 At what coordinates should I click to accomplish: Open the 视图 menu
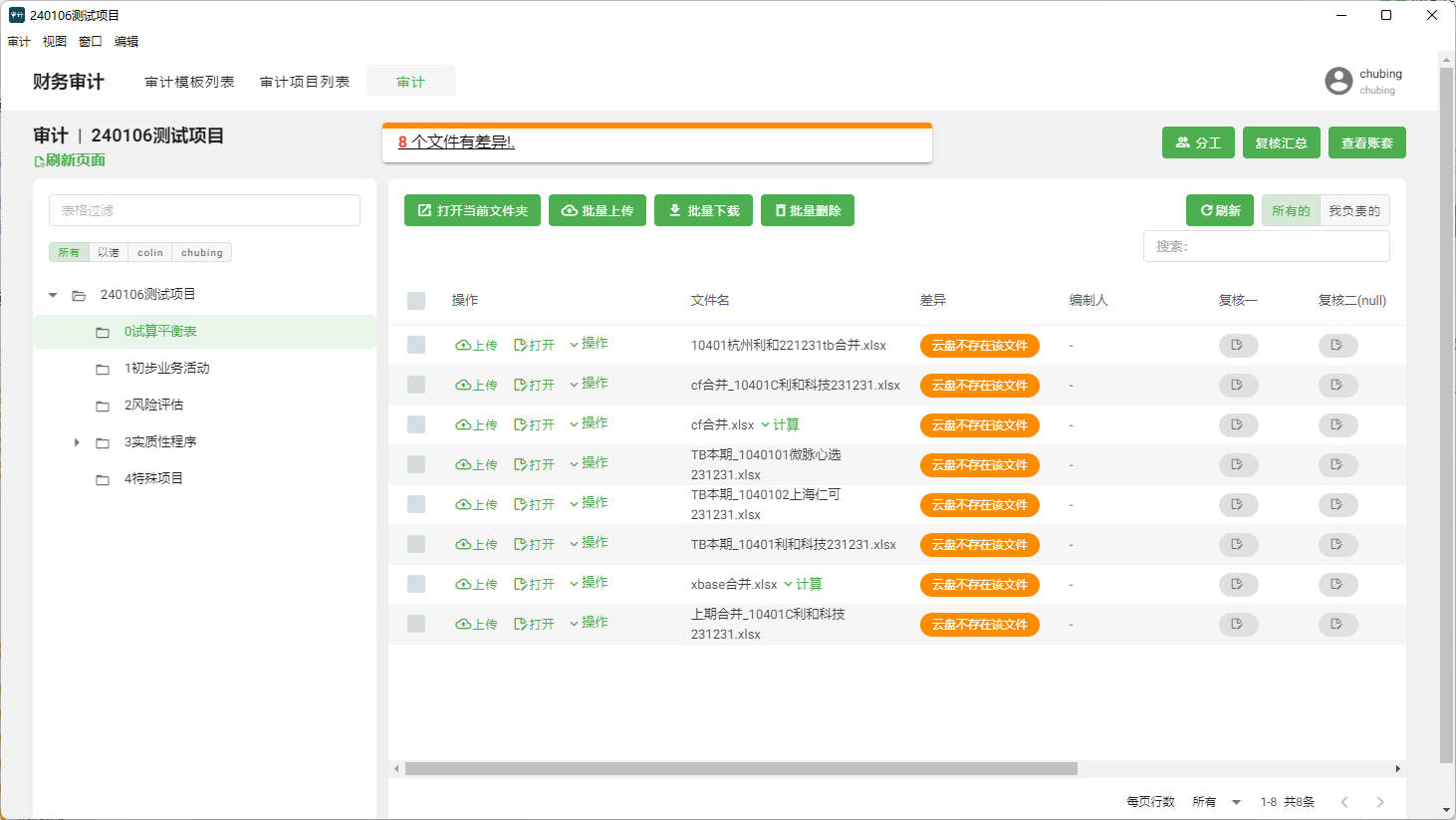(55, 41)
